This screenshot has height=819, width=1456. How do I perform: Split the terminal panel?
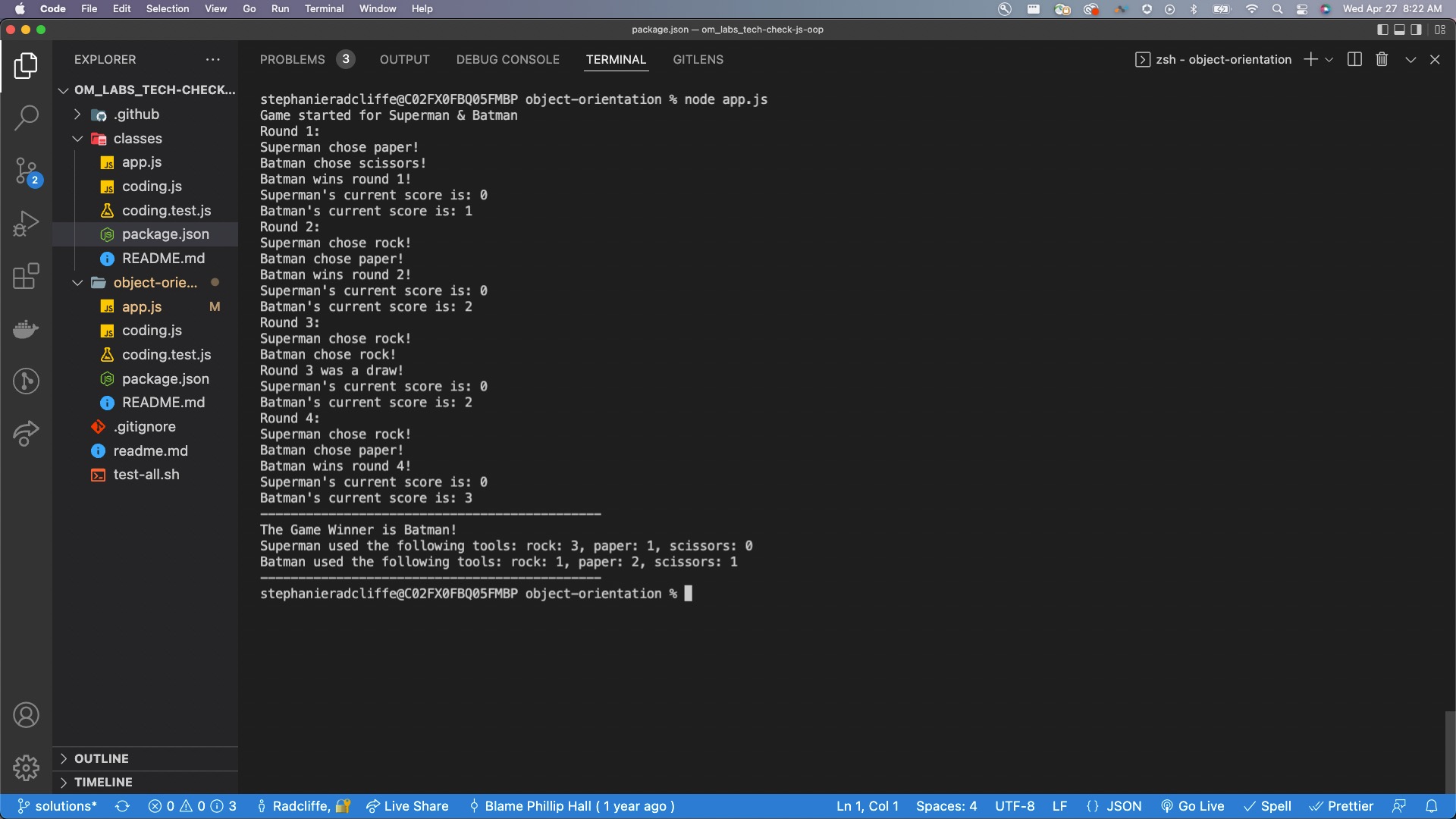point(1354,59)
